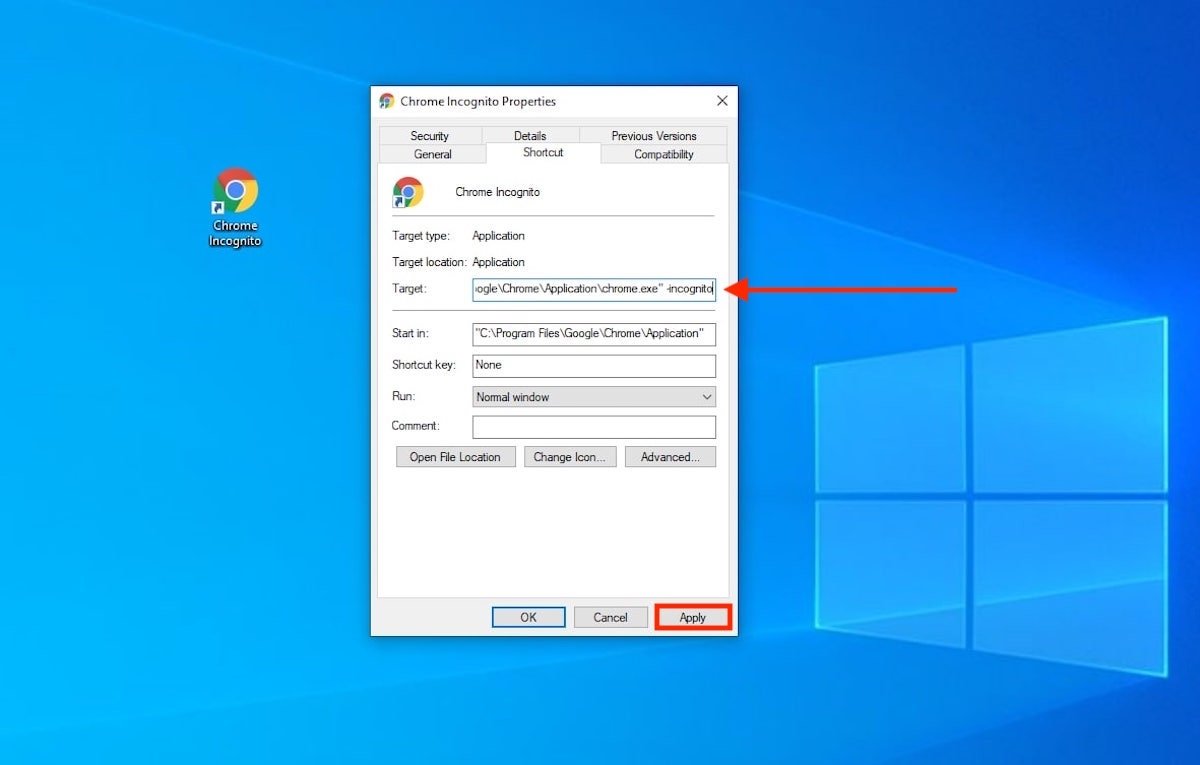Switch to the Compatibility tab

pyautogui.click(x=664, y=154)
